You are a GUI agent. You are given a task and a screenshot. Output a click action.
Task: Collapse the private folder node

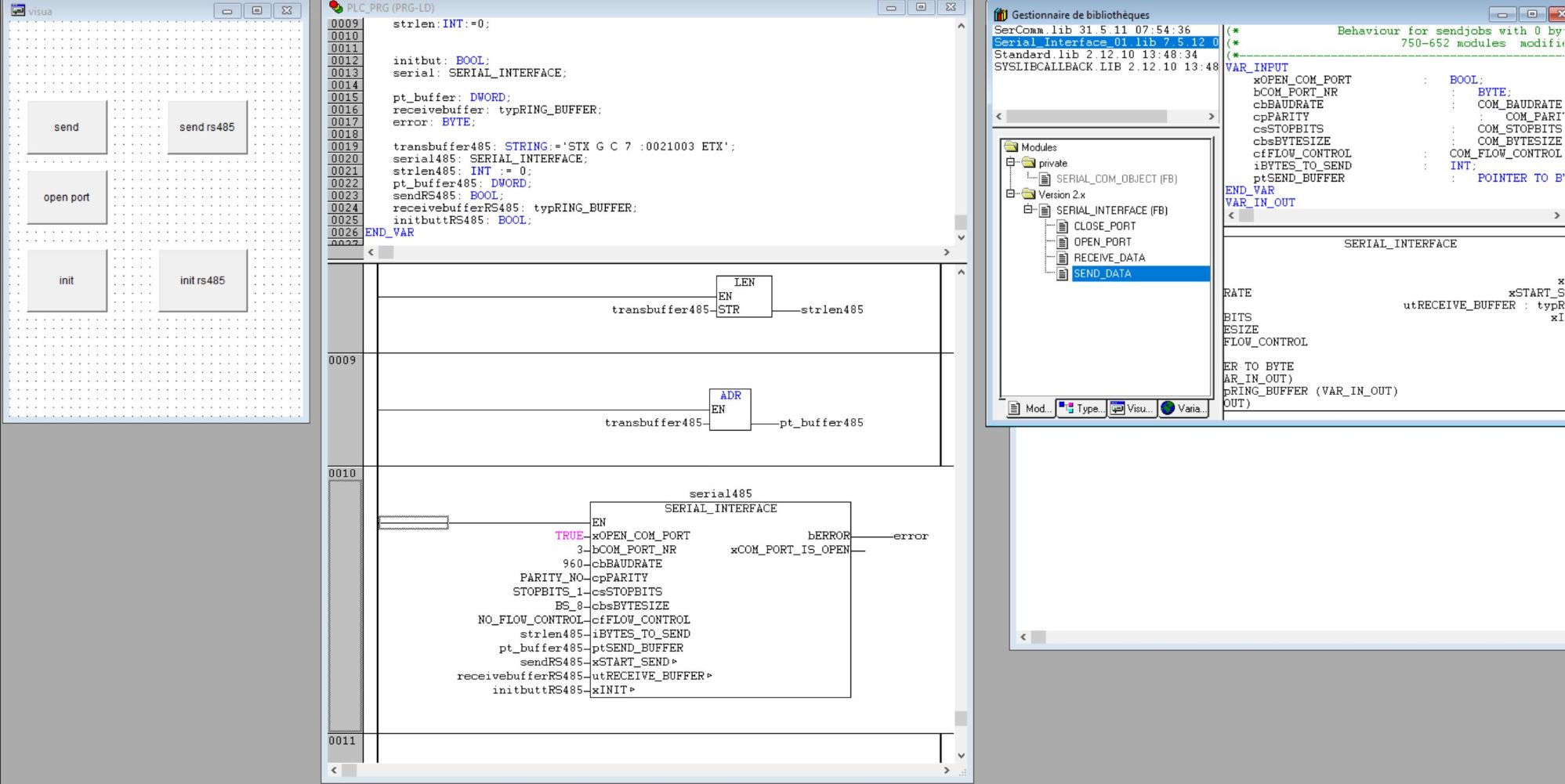tap(1011, 163)
